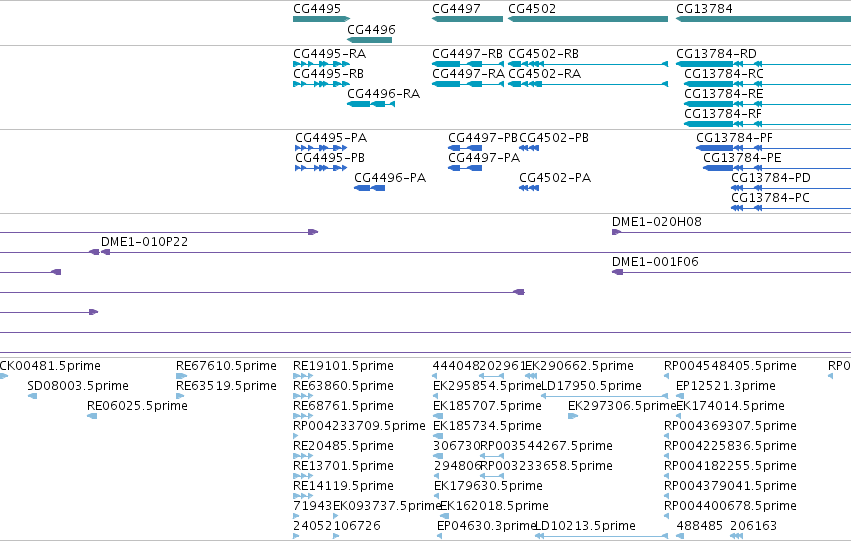Click the CG4497 gene glyph
This screenshot has height=541, width=851.
(x=467, y=19)
